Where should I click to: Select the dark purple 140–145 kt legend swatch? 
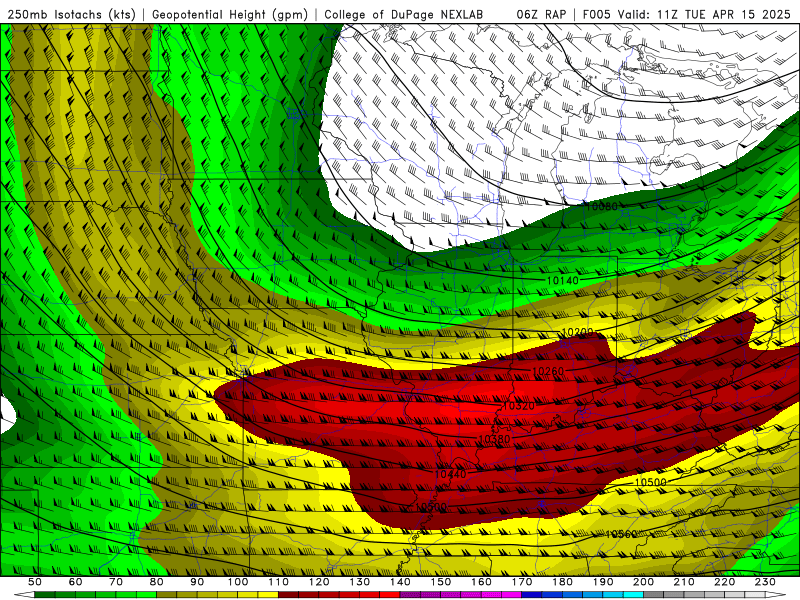410,594
